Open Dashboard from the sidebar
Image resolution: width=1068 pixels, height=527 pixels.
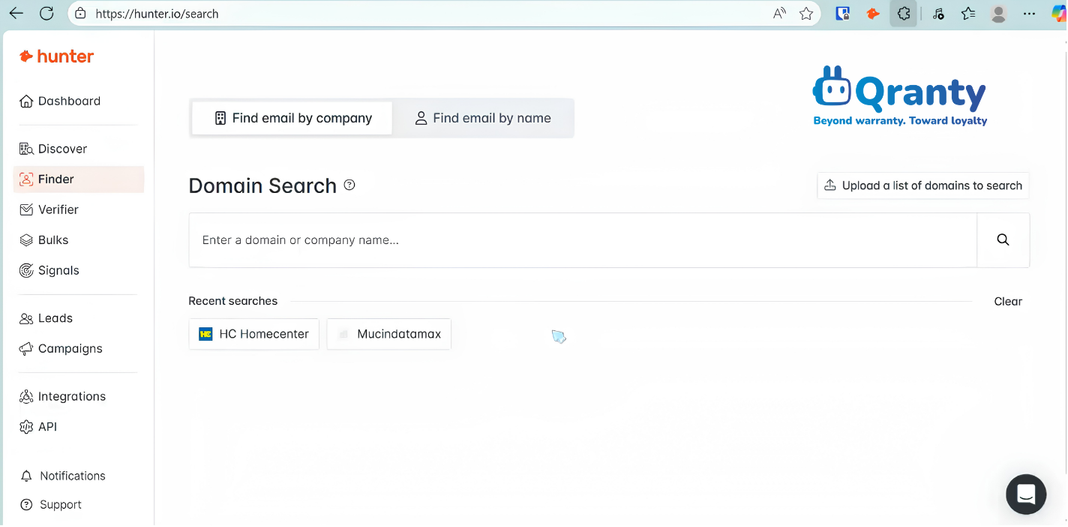click(x=60, y=101)
